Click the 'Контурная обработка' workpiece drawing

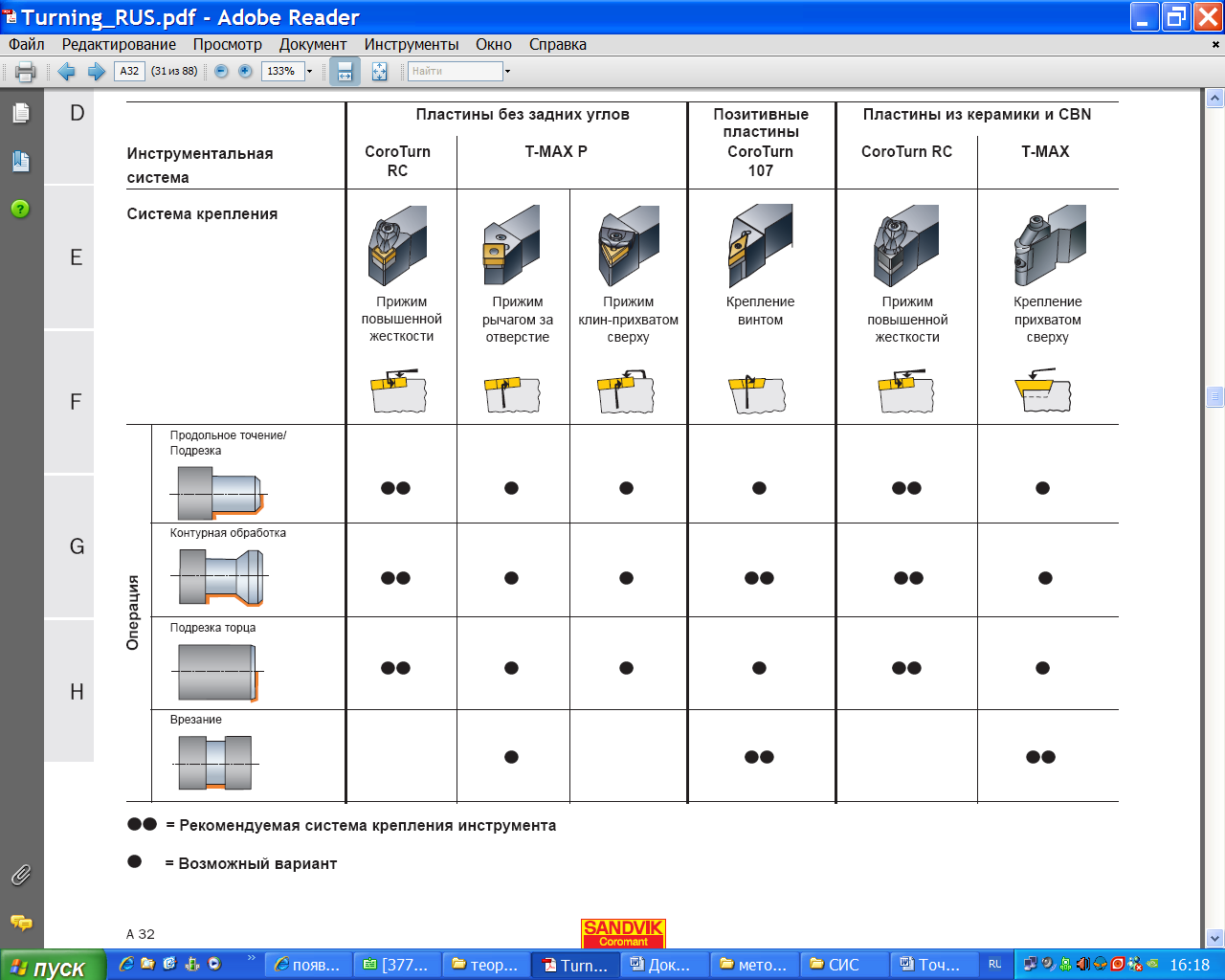coord(220,576)
